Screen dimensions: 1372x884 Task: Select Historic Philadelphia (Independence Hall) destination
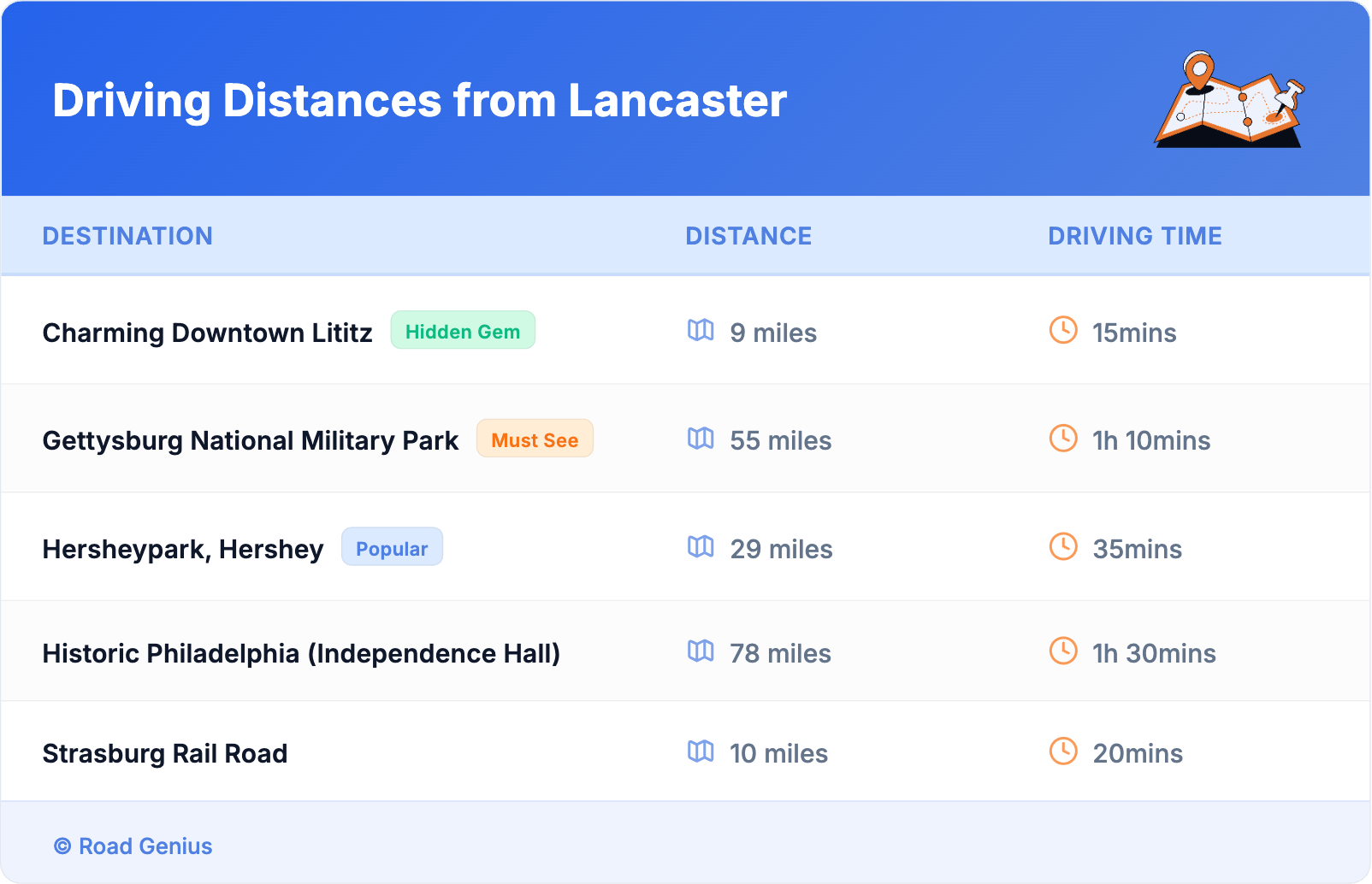pyautogui.click(x=301, y=653)
